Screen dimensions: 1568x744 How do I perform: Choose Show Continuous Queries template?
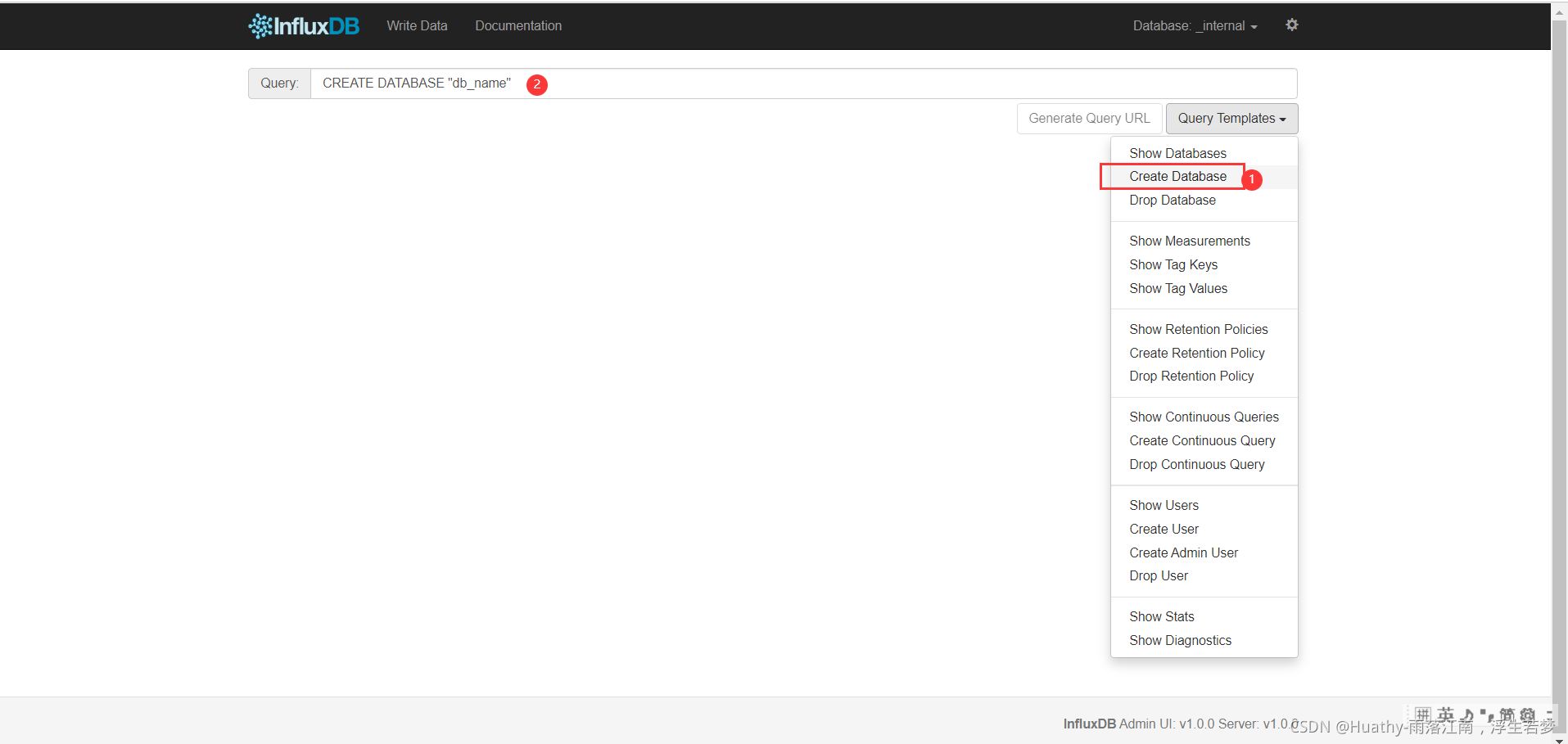[x=1204, y=417]
